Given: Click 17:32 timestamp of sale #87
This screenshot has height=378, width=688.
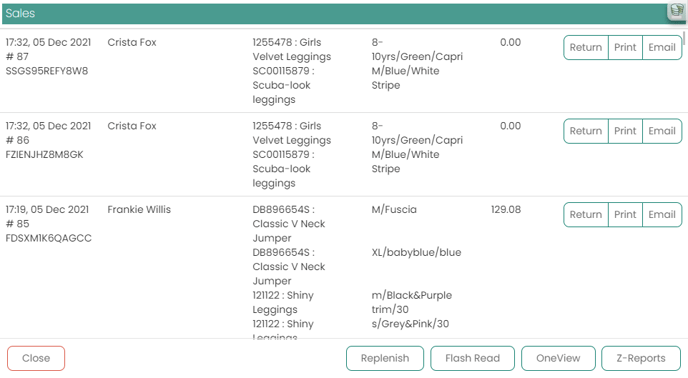Looking at the screenshot, I should 48,42.
